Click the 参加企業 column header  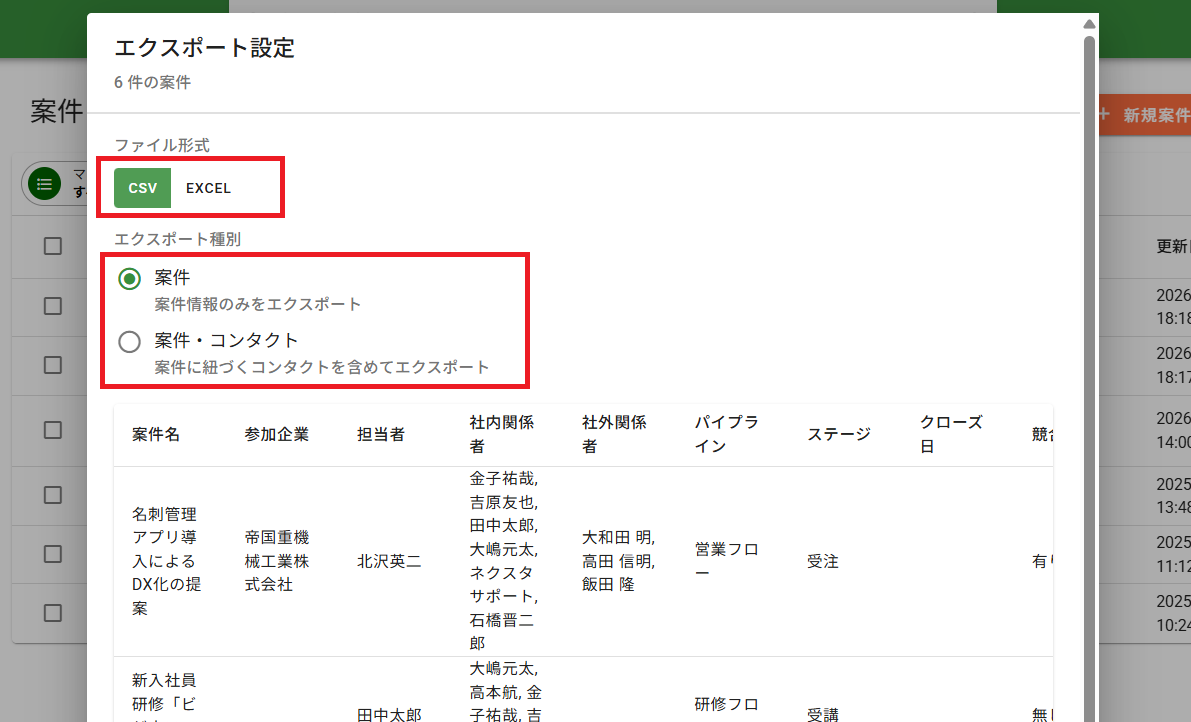[x=276, y=434]
